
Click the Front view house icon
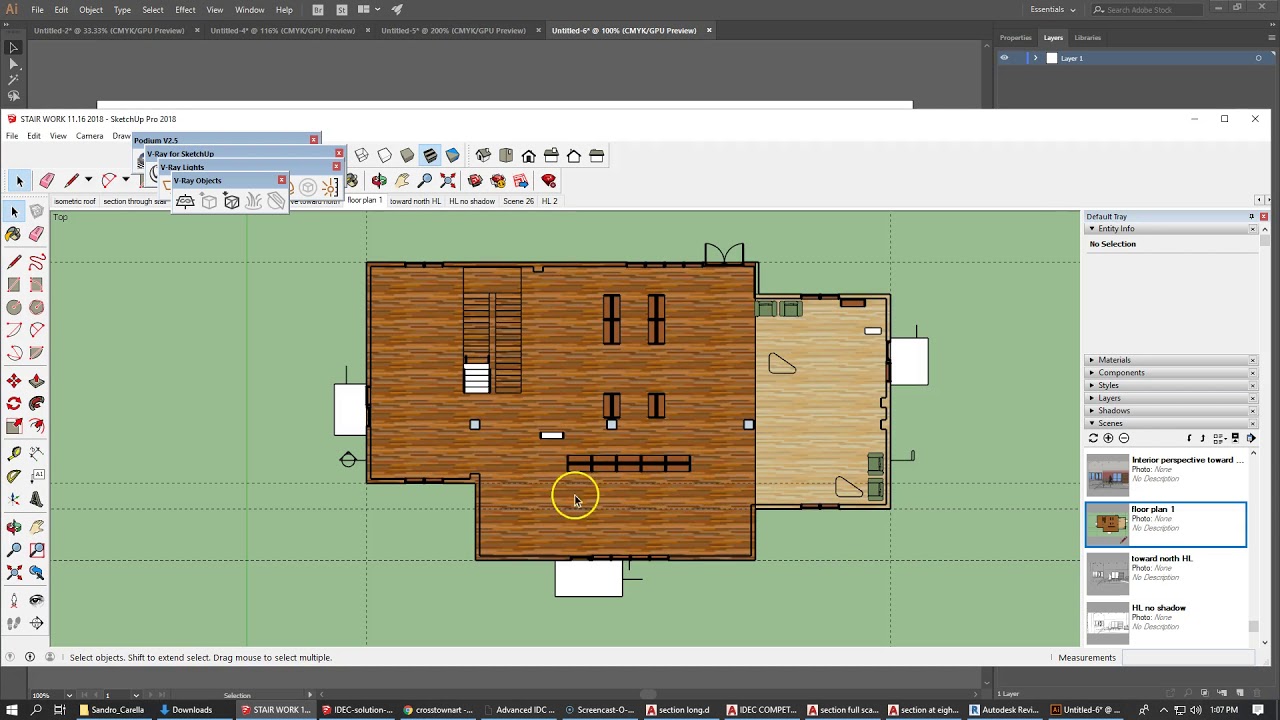click(x=529, y=155)
